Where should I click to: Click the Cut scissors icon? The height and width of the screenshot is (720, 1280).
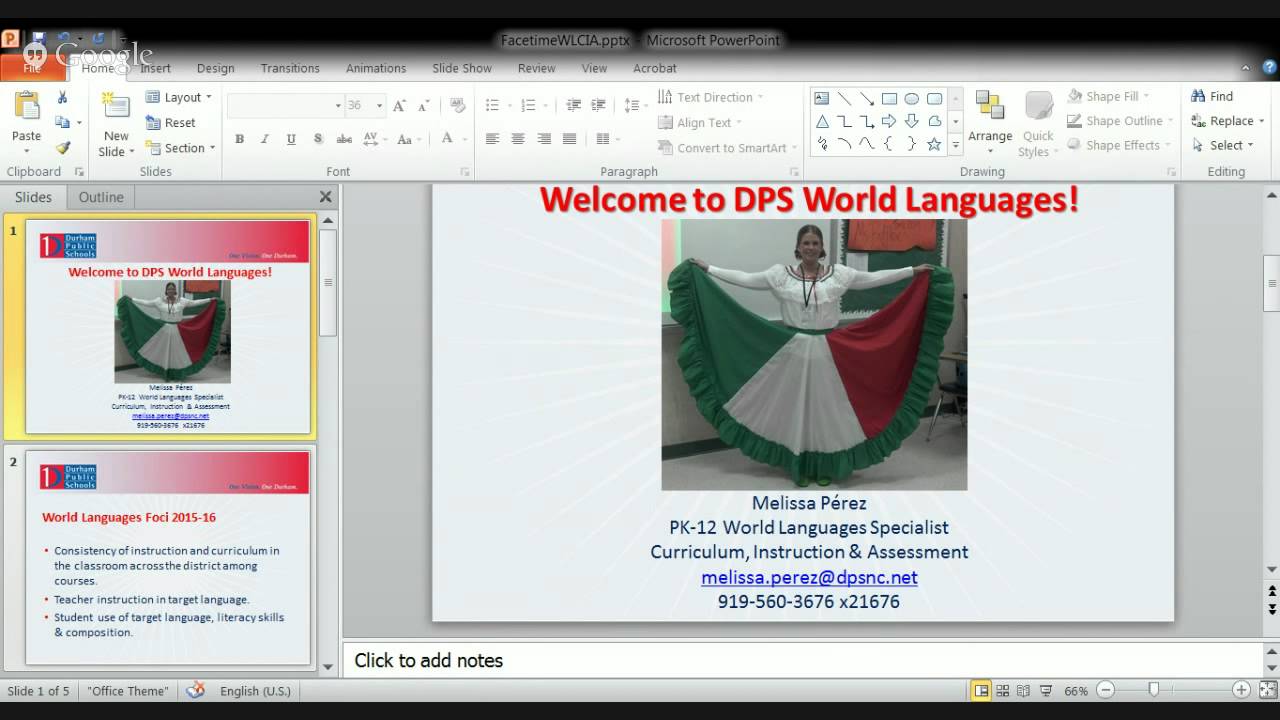(62, 98)
